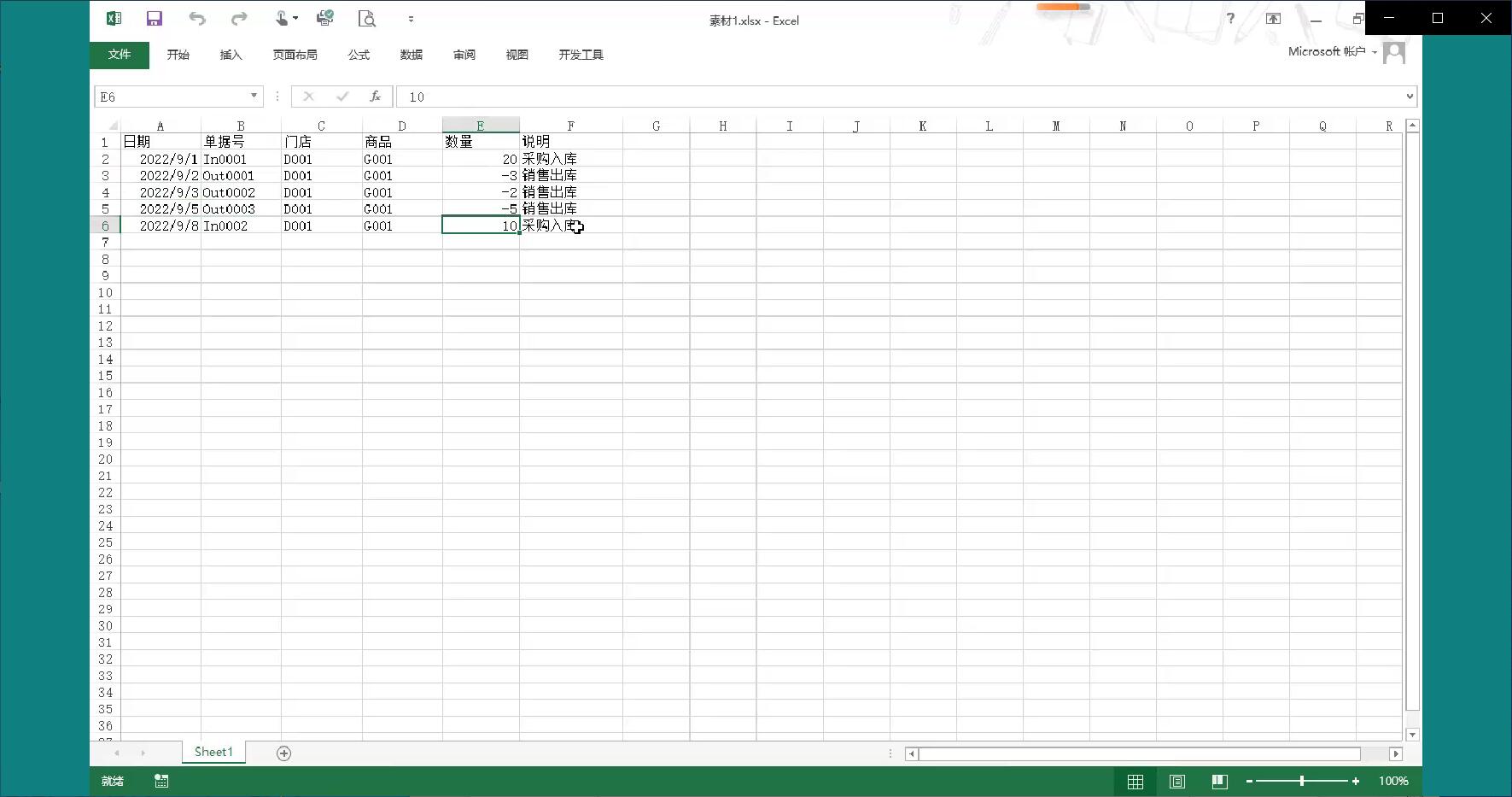The width and height of the screenshot is (1512, 797).
Task: Open zoom dialog via 100% label
Action: tap(1393, 781)
